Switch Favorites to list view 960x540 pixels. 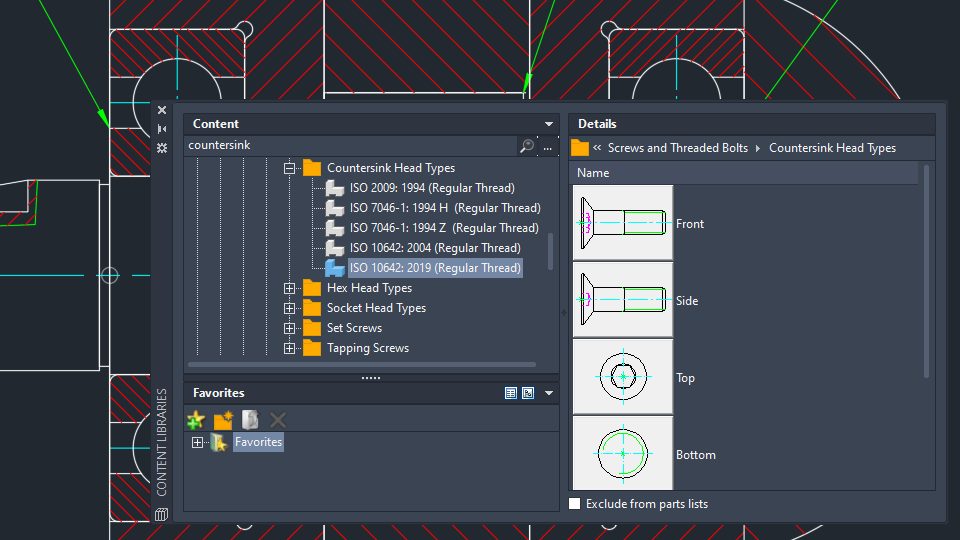coord(511,393)
